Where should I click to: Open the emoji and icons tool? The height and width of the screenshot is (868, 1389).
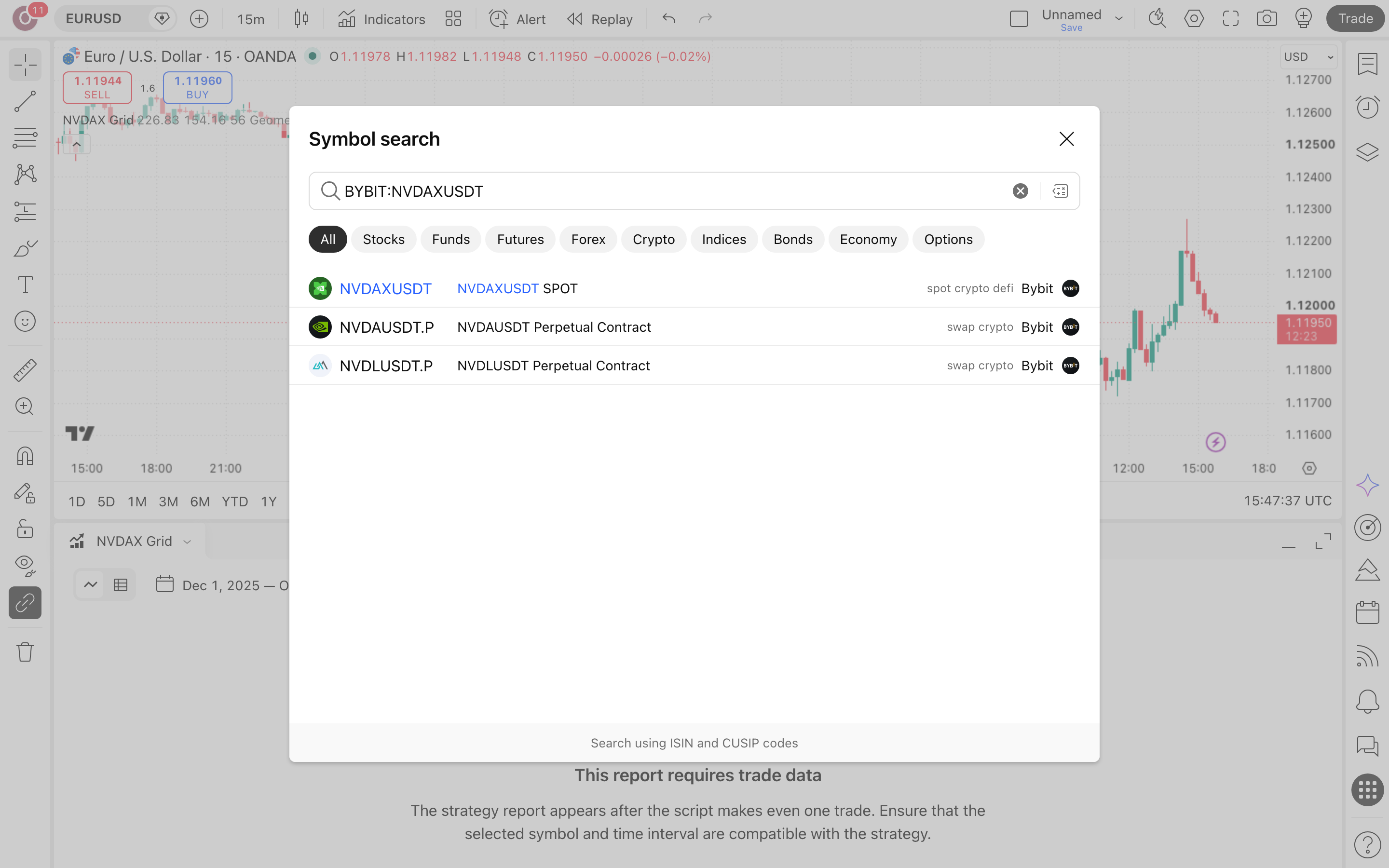pyautogui.click(x=25, y=322)
